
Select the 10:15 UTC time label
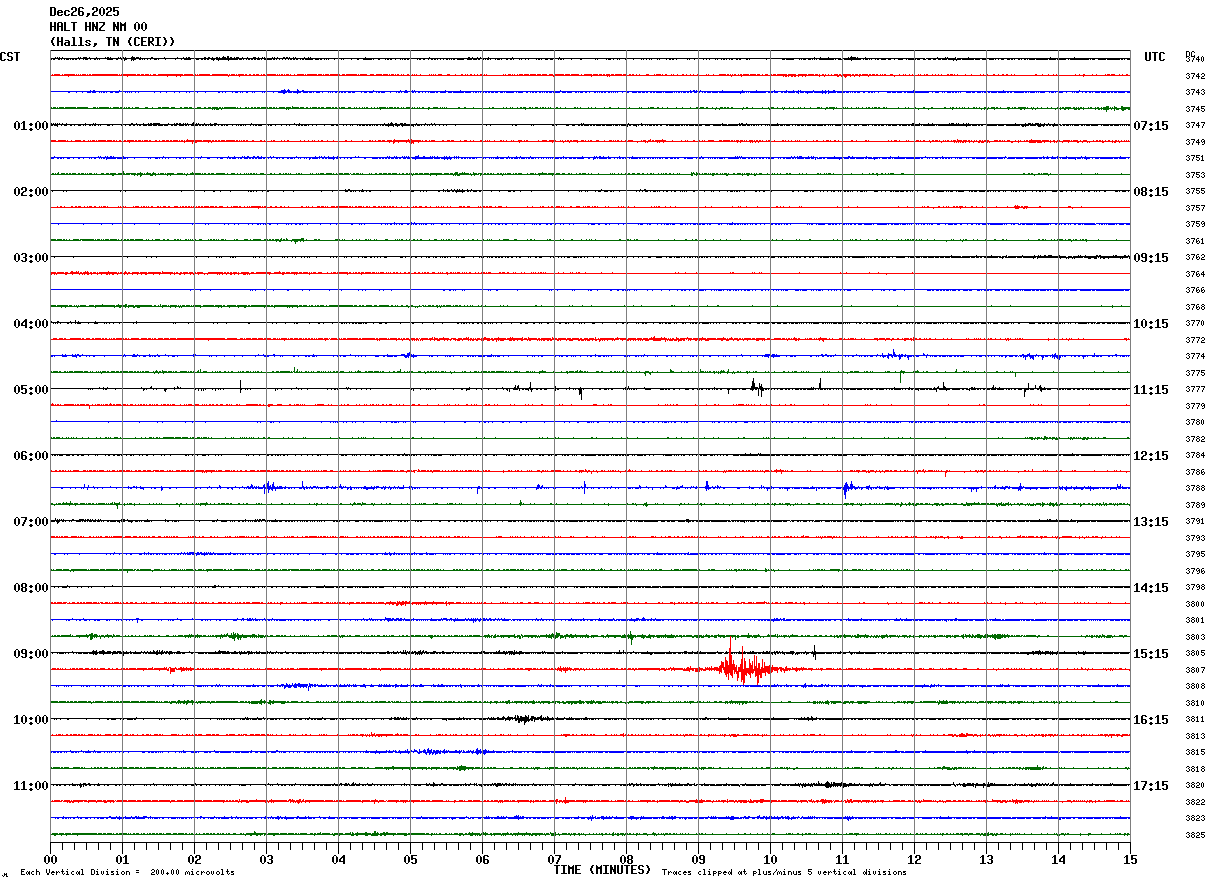[x=1151, y=324]
